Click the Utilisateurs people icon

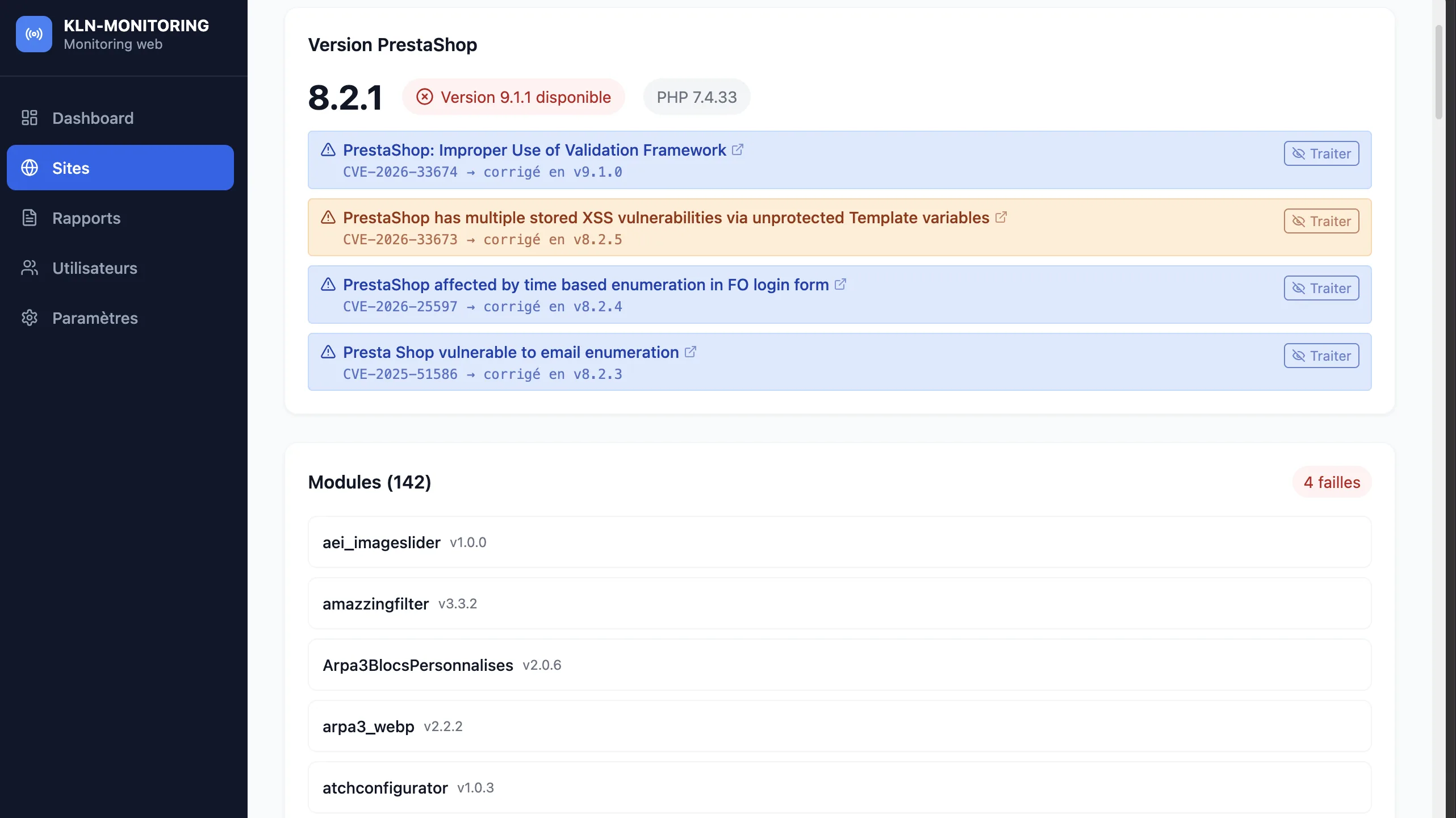[30, 268]
